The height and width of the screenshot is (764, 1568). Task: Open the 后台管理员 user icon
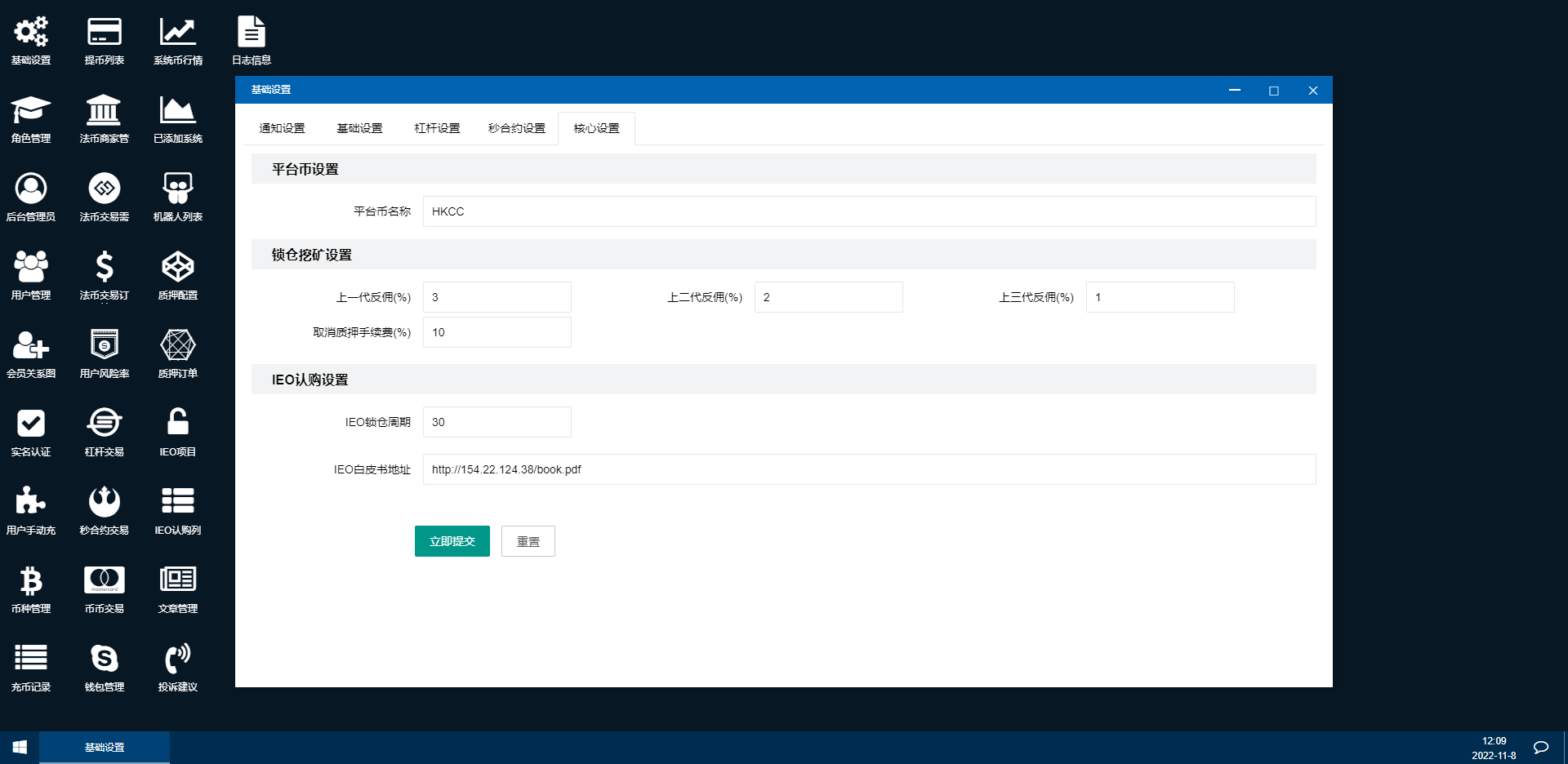[31, 189]
